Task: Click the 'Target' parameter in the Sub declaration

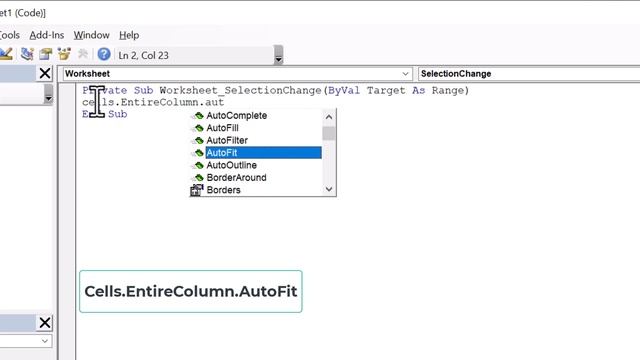Action: [x=386, y=90]
